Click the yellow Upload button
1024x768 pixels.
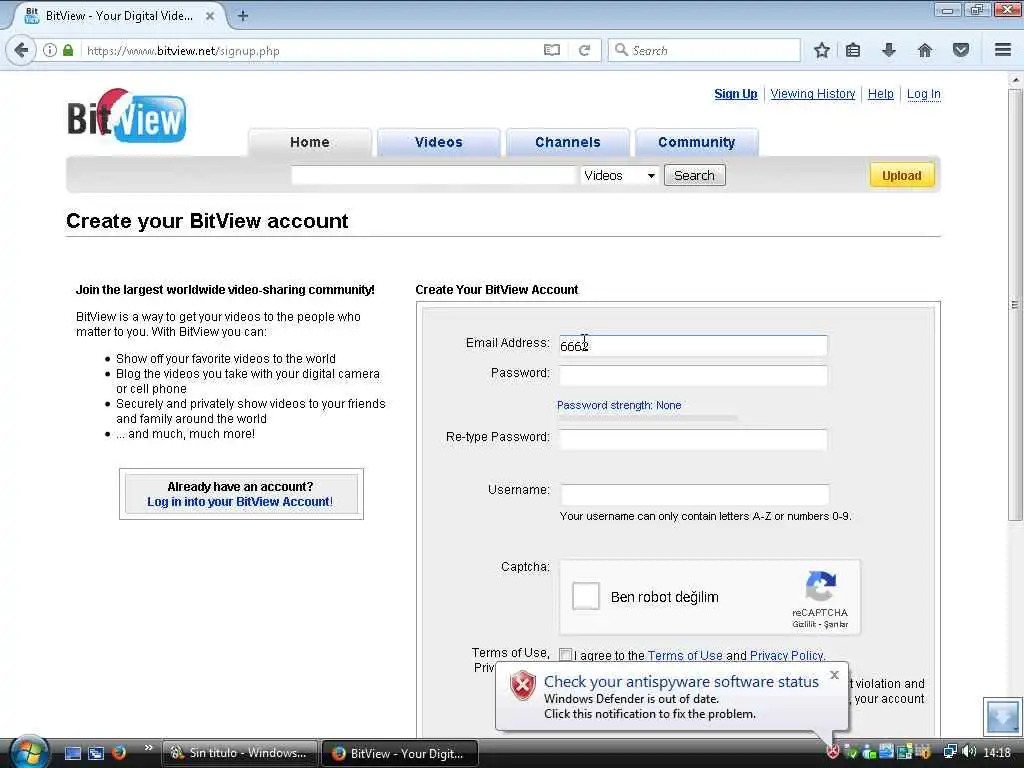[x=902, y=175]
